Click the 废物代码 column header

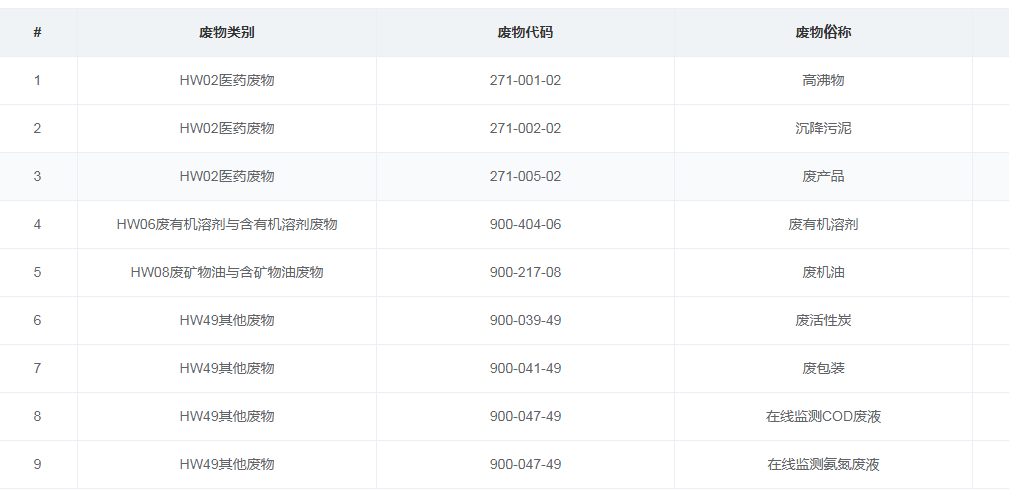525,32
